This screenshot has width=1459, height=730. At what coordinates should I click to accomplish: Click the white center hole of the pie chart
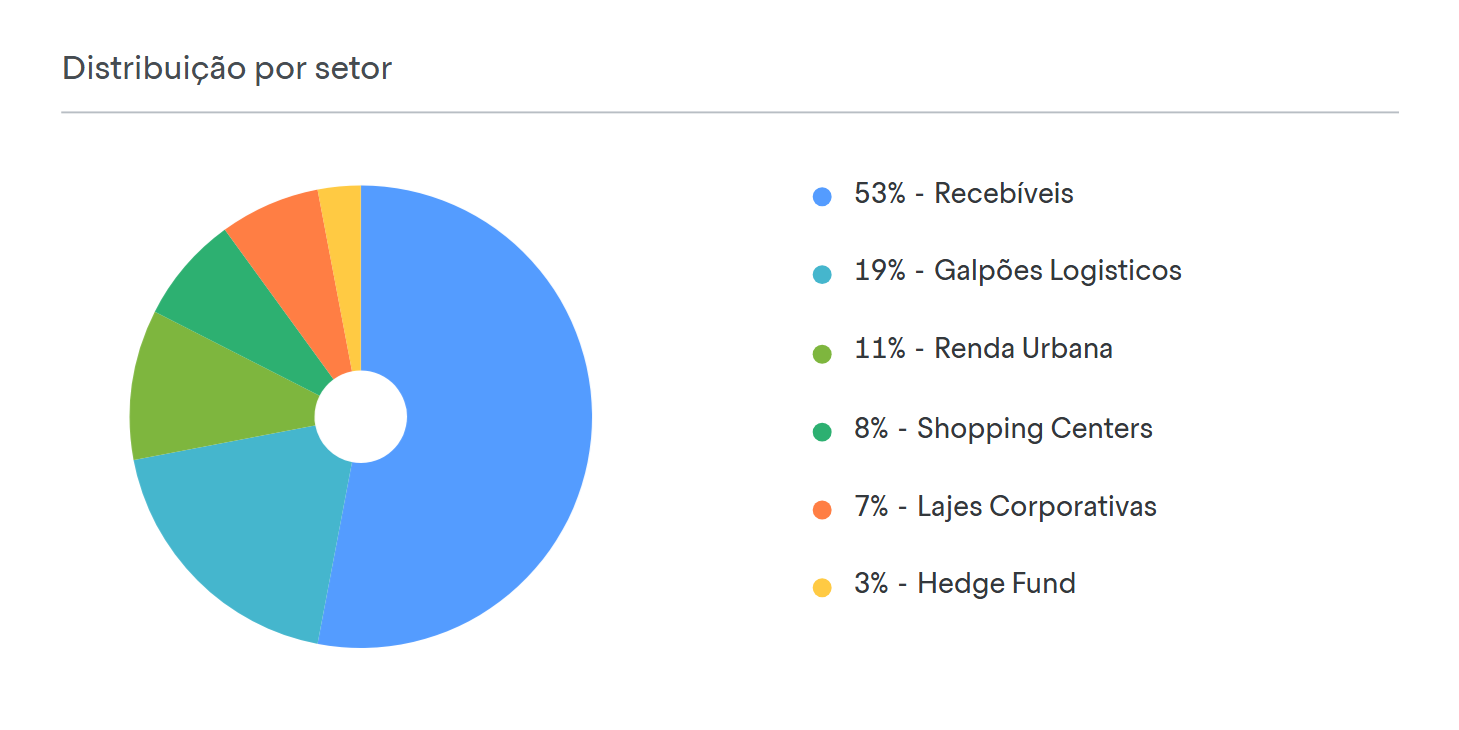coord(361,417)
